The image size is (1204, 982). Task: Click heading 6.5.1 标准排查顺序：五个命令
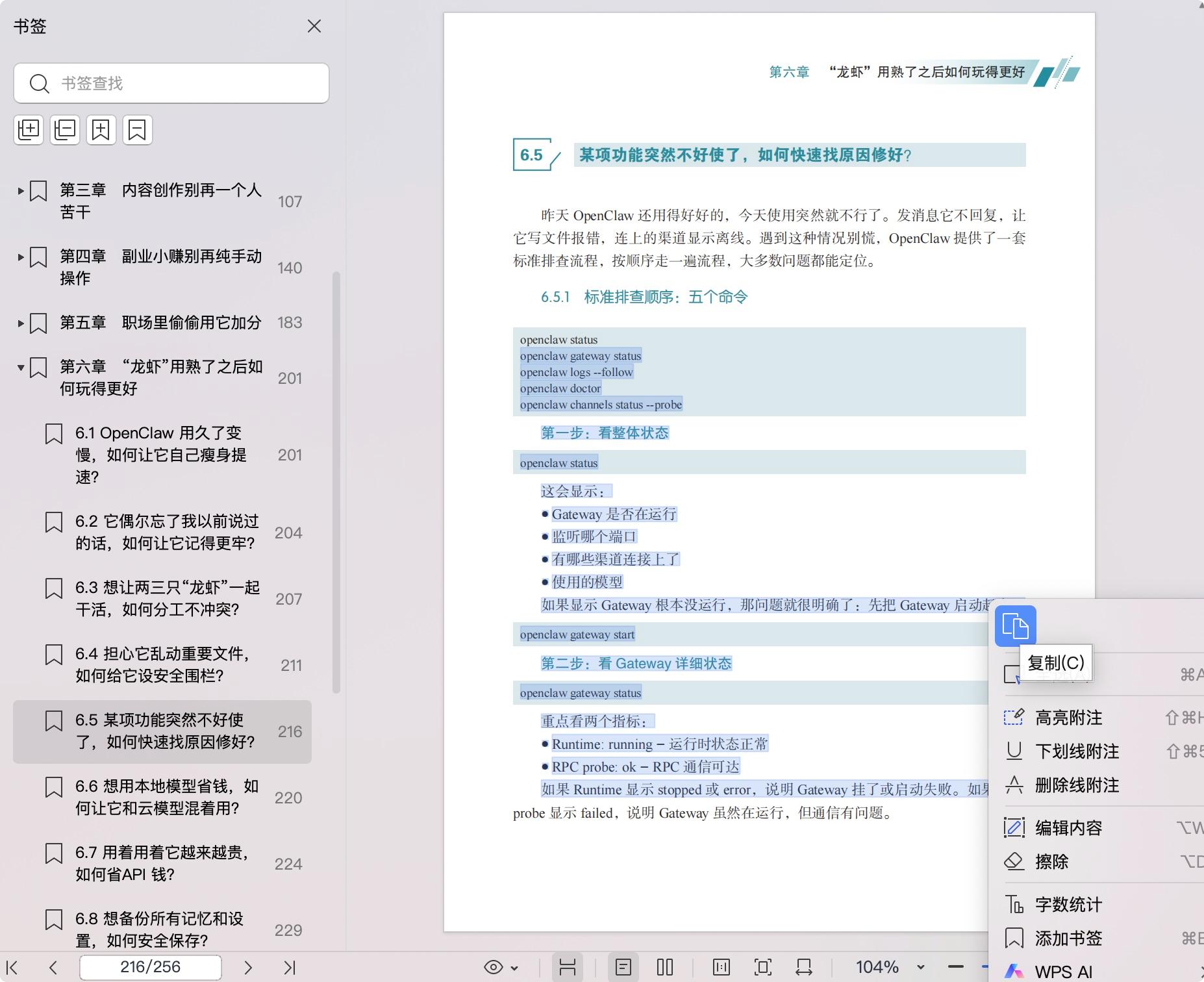[644, 297]
